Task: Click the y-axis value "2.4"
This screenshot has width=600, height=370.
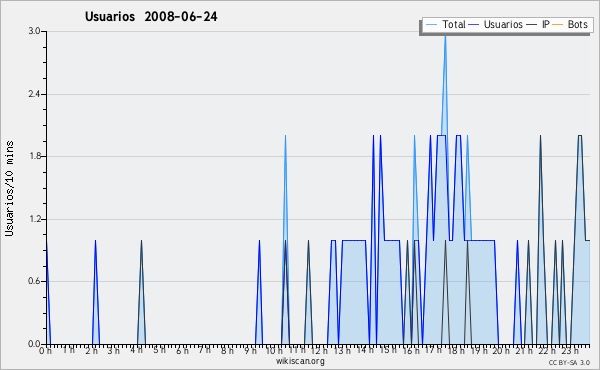Action: pos(34,94)
